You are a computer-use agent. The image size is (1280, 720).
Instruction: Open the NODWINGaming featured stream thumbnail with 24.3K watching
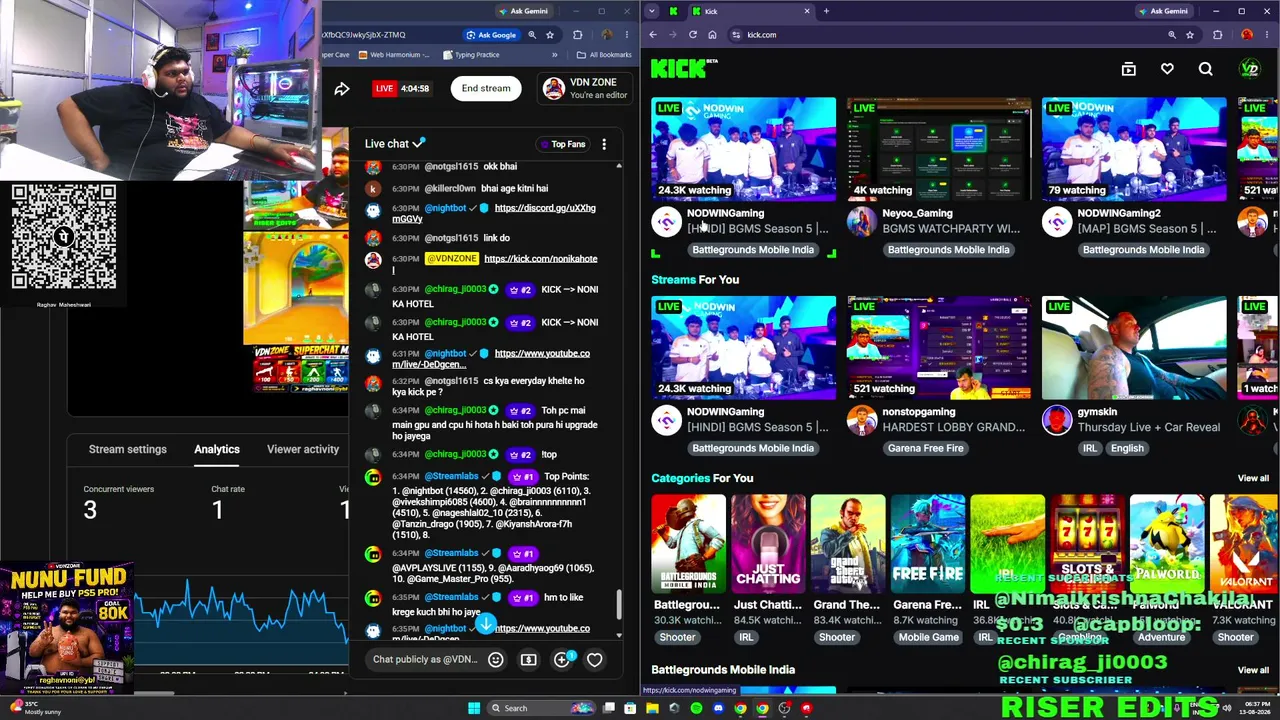tap(743, 149)
